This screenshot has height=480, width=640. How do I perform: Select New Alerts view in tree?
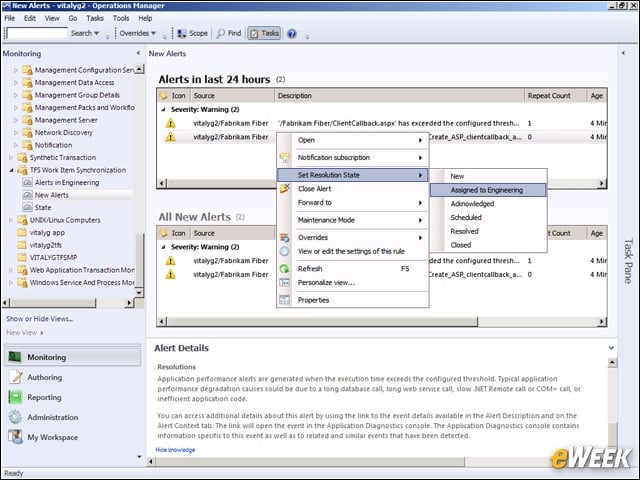(52, 195)
